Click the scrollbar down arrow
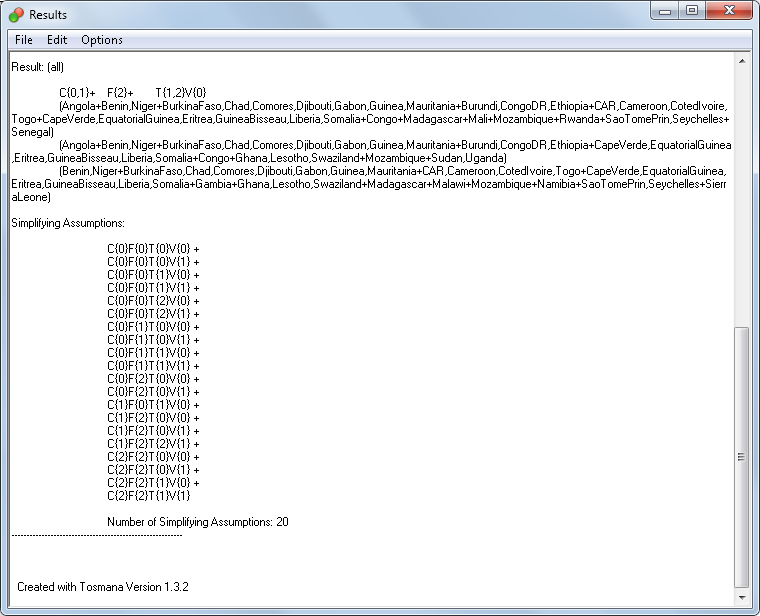The width and height of the screenshot is (760, 616). point(741,599)
